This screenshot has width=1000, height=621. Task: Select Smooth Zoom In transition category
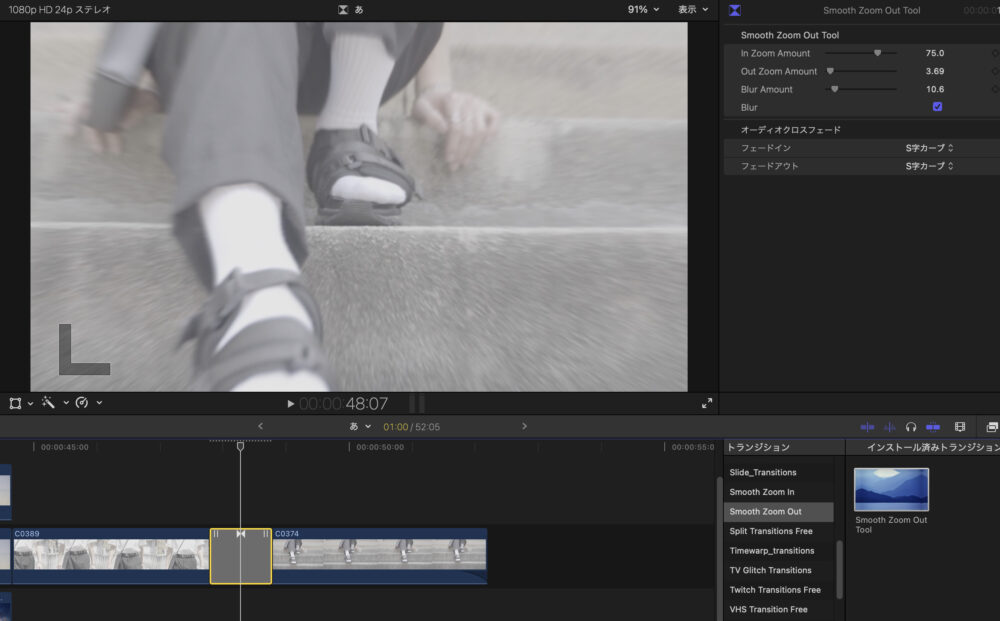pyautogui.click(x=762, y=492)
